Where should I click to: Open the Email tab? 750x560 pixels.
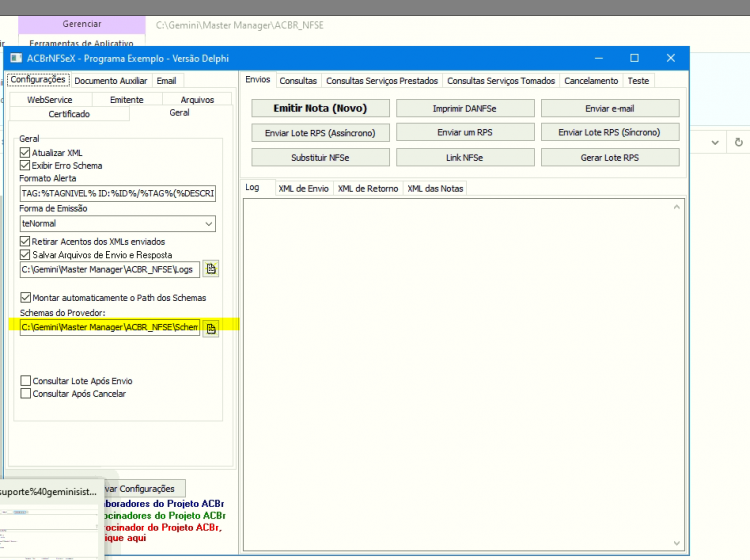click(x=166, y=81)
